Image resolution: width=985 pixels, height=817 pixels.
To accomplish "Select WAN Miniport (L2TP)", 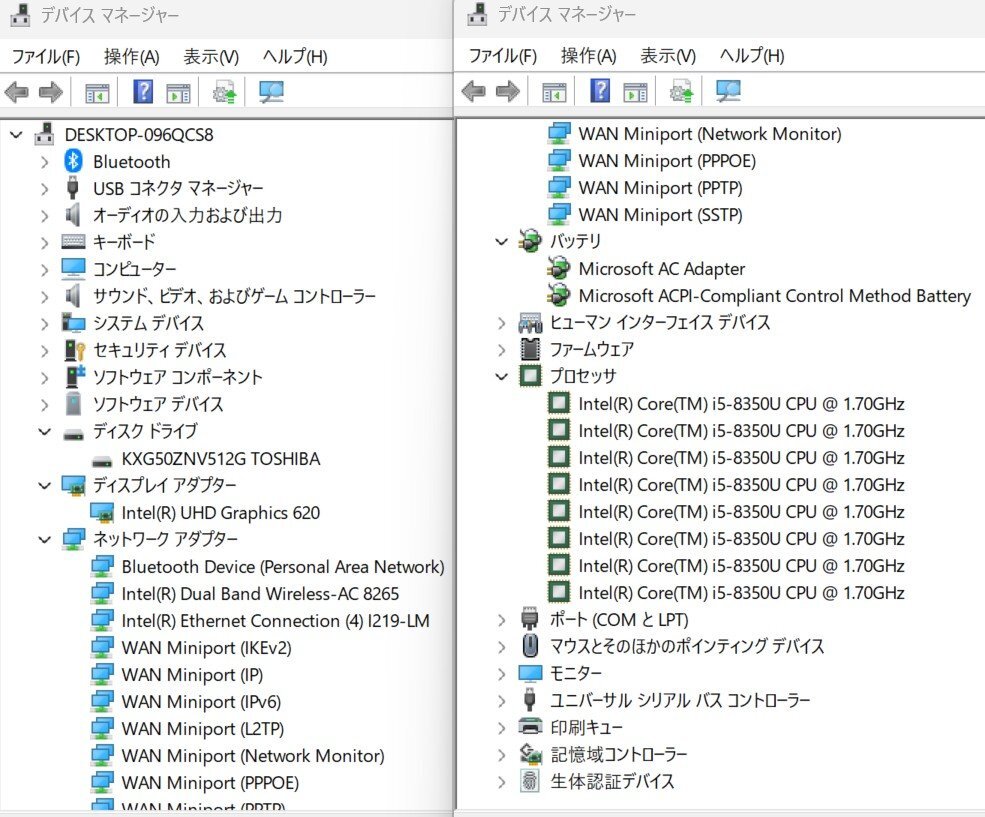I will [x=203, y=729].
